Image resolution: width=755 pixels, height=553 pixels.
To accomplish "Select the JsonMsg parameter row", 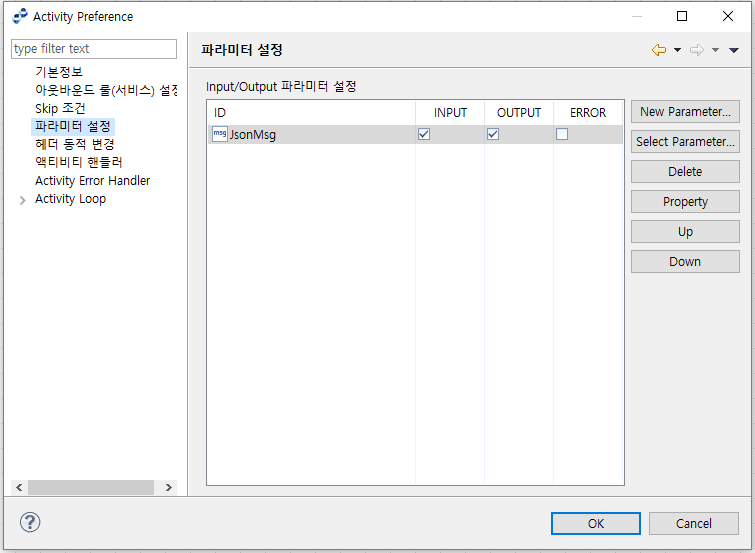I will point(415,134).
